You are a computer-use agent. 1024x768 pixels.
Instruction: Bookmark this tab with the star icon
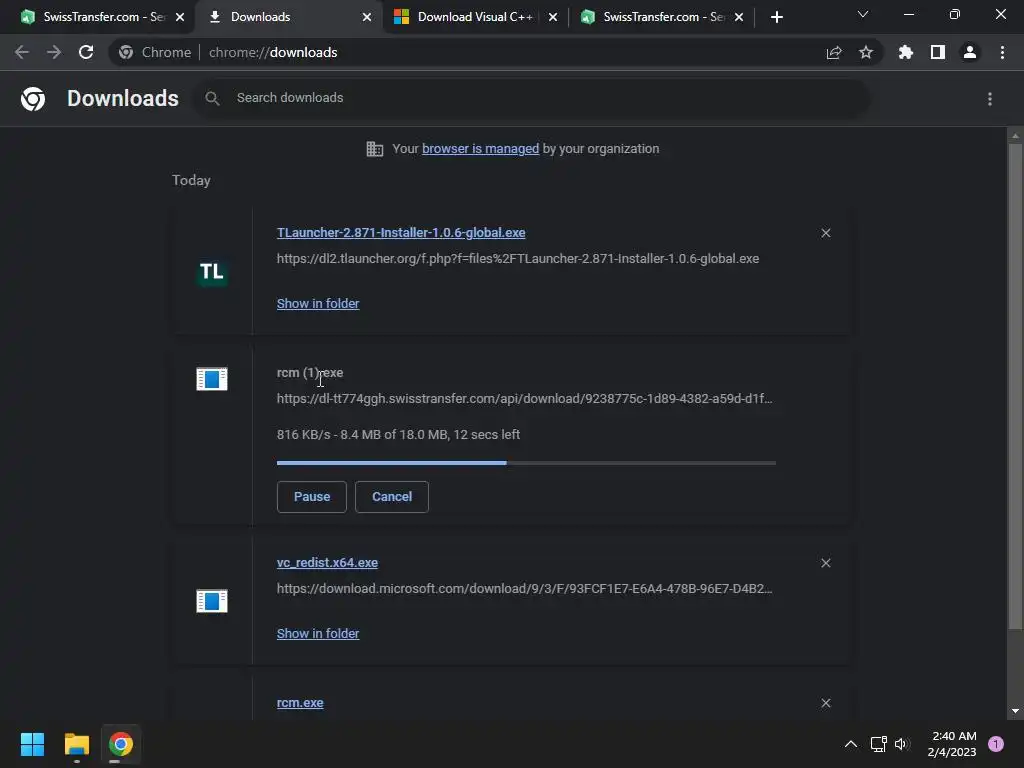(866, 52)
